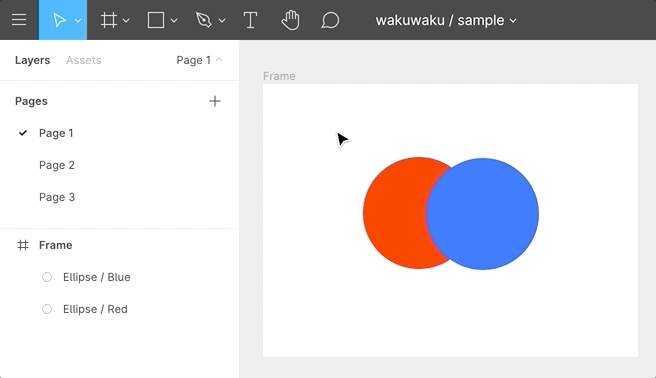Viewport: 656px width, 378px height.
Task: Select the Pen tool
Action: 204,20
